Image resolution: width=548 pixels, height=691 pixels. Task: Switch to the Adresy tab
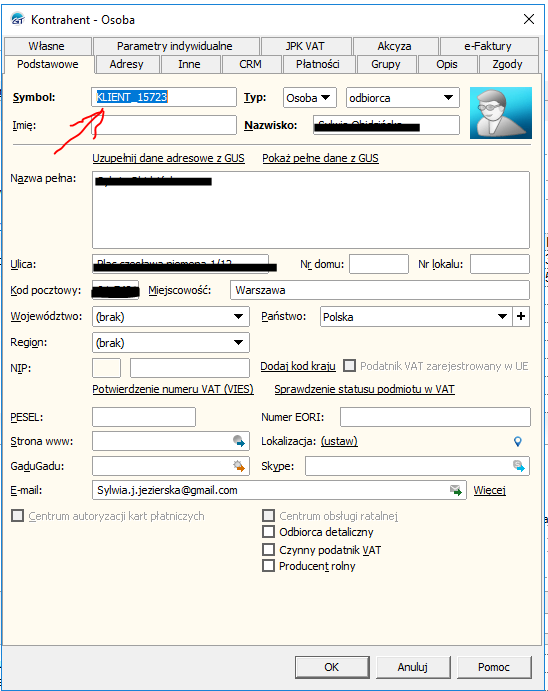(126, 64)
